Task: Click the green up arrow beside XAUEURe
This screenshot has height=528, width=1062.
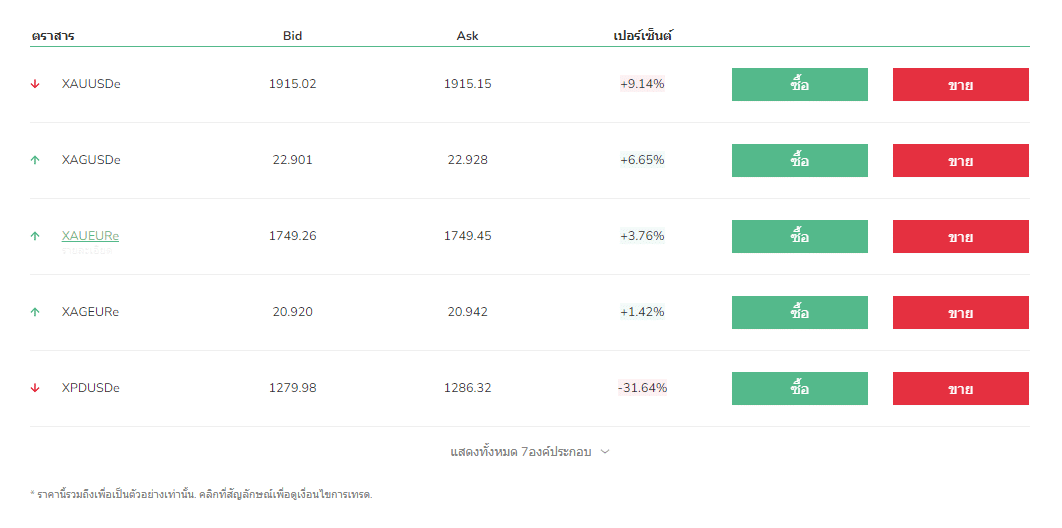Action: (x=35, y=236)
